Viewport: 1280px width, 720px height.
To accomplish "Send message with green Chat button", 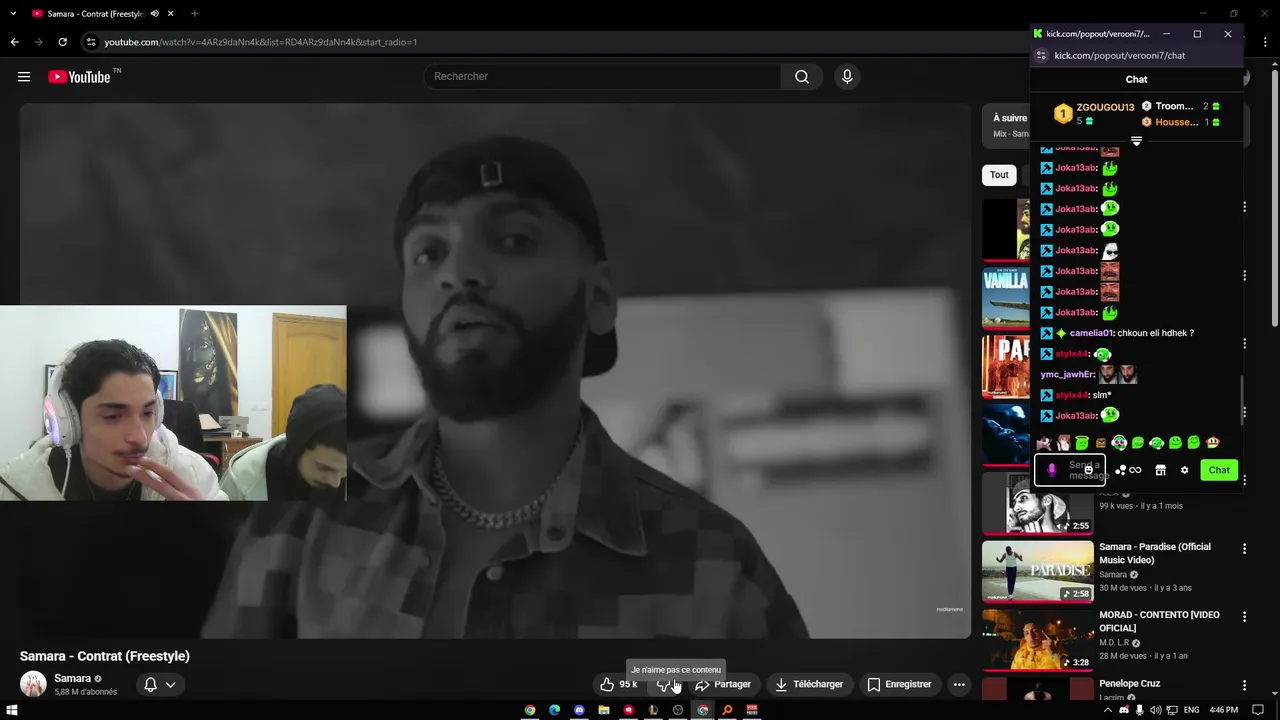I will (x=1219, y=470).
